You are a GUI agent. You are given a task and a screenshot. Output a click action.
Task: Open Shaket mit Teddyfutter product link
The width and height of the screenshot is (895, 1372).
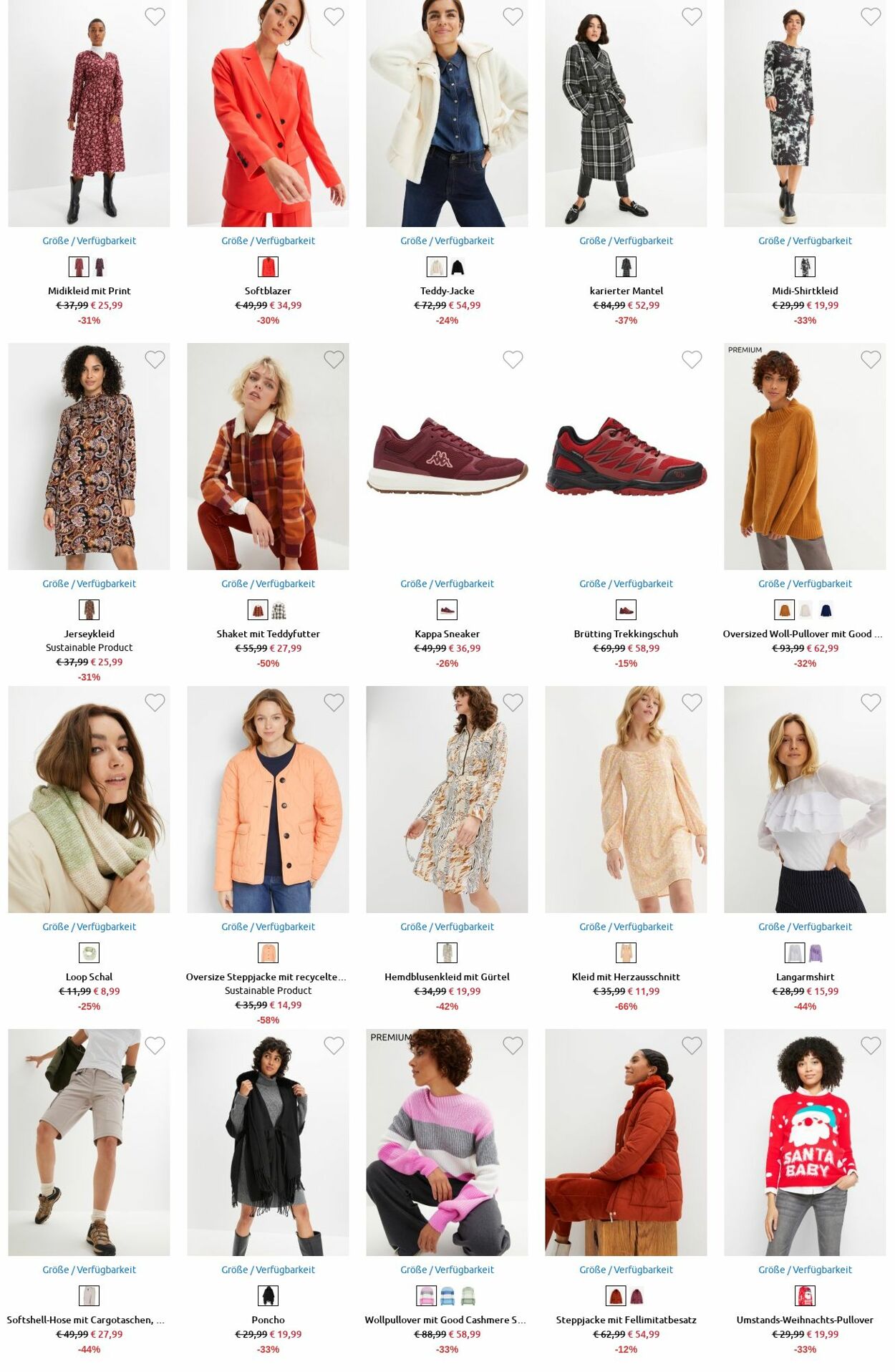(x=268, y=634)
